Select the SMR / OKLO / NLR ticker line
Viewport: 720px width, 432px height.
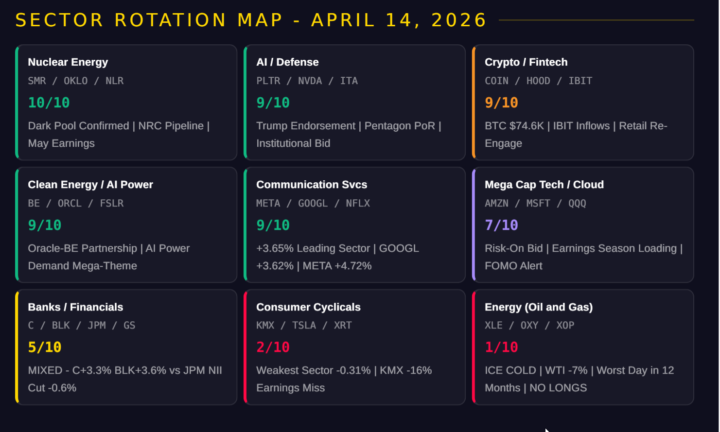click(x=75, y=81)
